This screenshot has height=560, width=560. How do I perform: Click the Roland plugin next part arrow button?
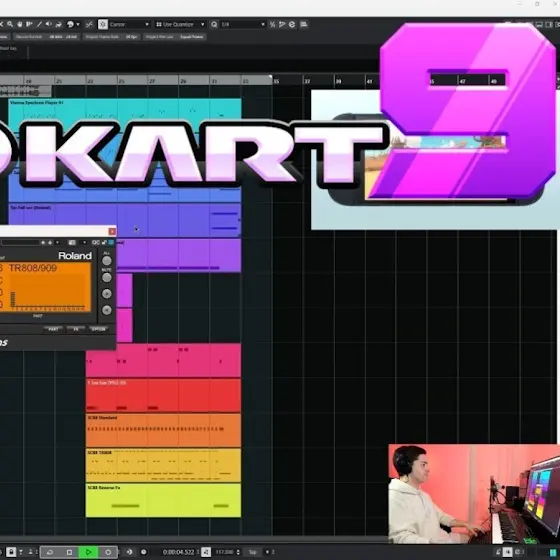click(x=106, y=294)
